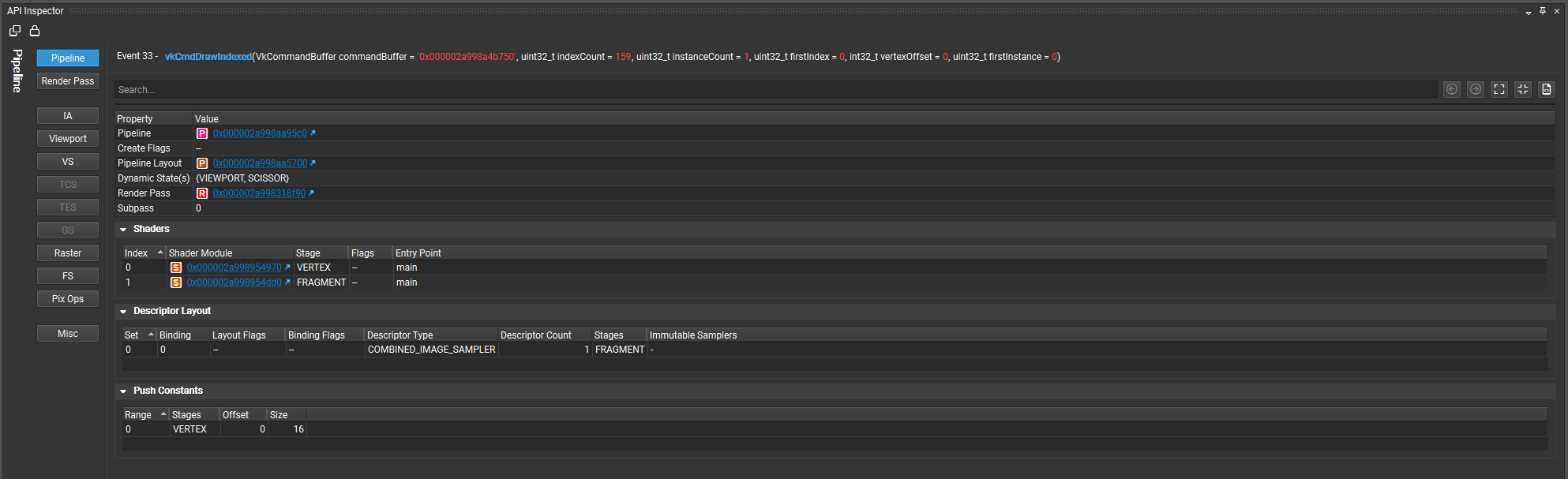Click the disabled TES stage button
The height and width of the screenshot is (479, 1568).
pyautogui.click(x=68, y=208)
